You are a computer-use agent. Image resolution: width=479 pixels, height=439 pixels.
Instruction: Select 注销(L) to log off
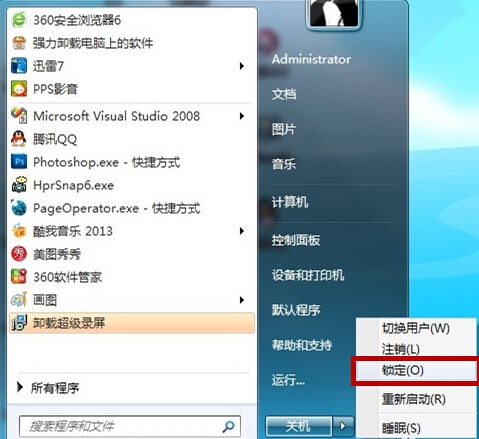[x=416, y=349]
